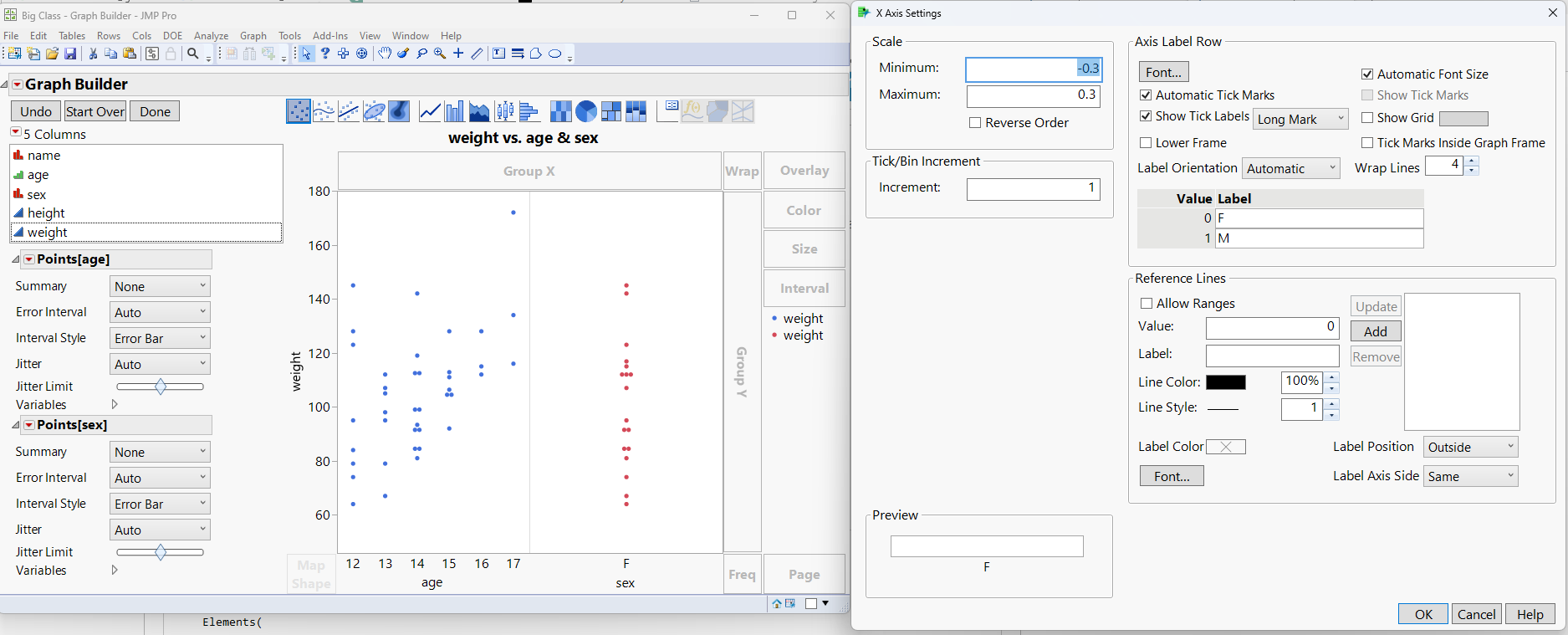Screen dimensions: 1568x635
Task: Choose the Box Plot element icon
Action: pyautogui.click(x=505, y=111)
